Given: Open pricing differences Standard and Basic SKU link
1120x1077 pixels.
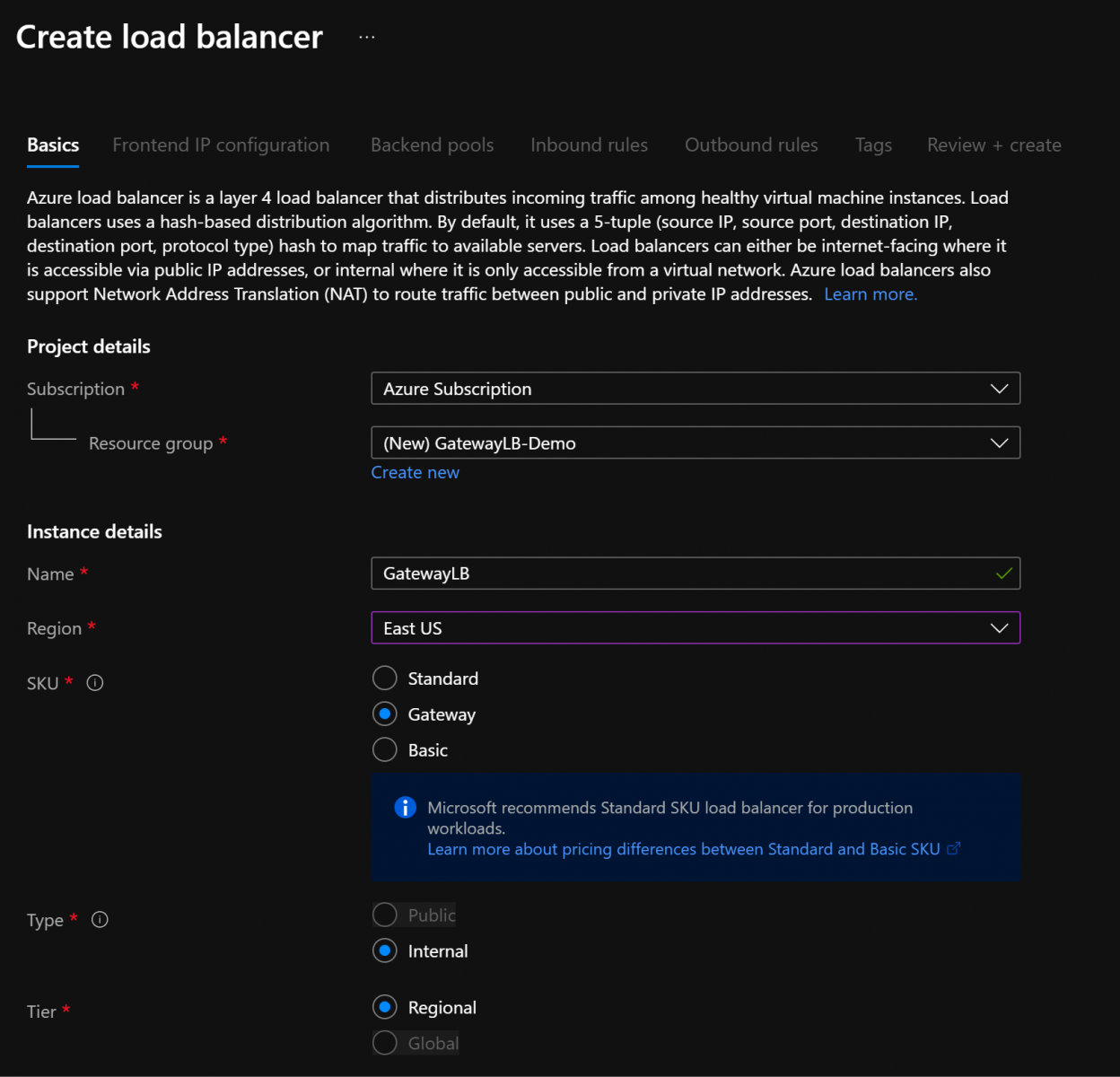Looking at the screenshot, I should coord(683,849).
